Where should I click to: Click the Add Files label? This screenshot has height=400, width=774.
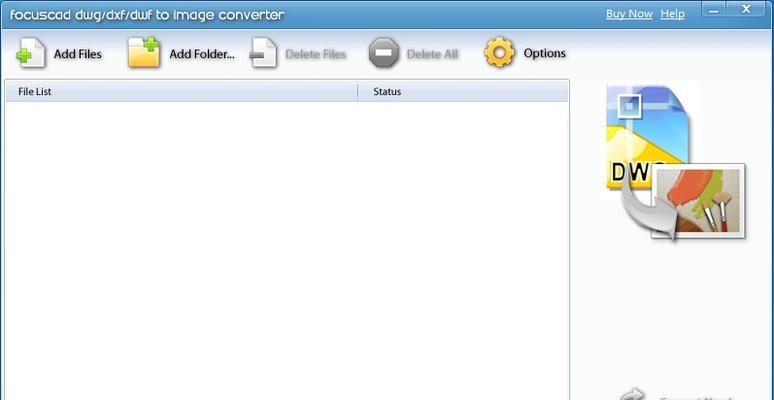(x=78, y=54)
